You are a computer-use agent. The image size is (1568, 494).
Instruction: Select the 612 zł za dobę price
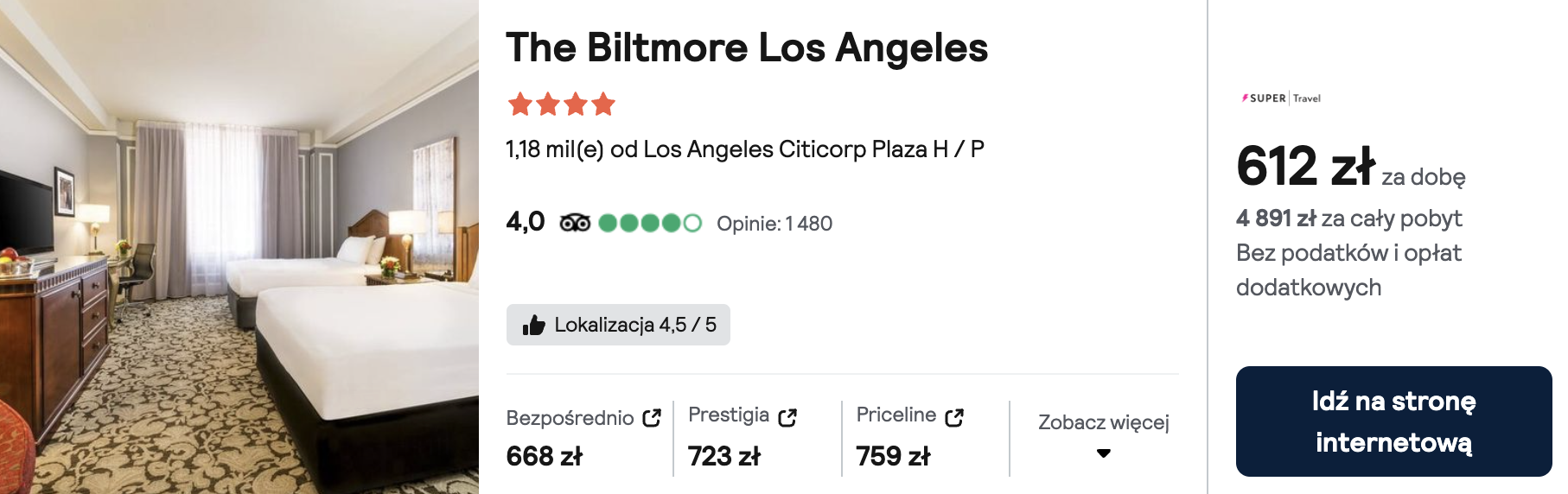pos(1350,167)
